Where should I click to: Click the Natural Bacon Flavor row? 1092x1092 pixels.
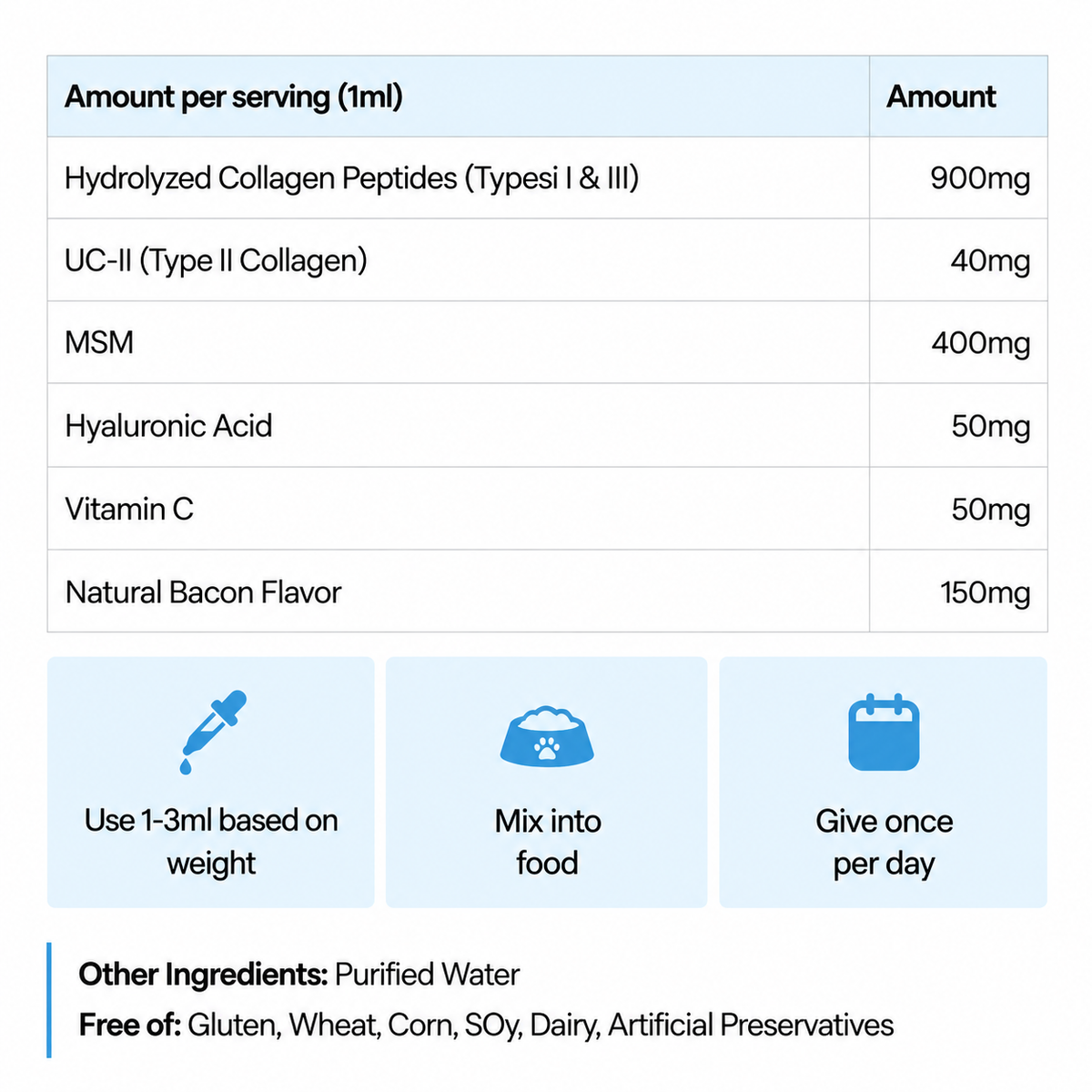point(547,591)
